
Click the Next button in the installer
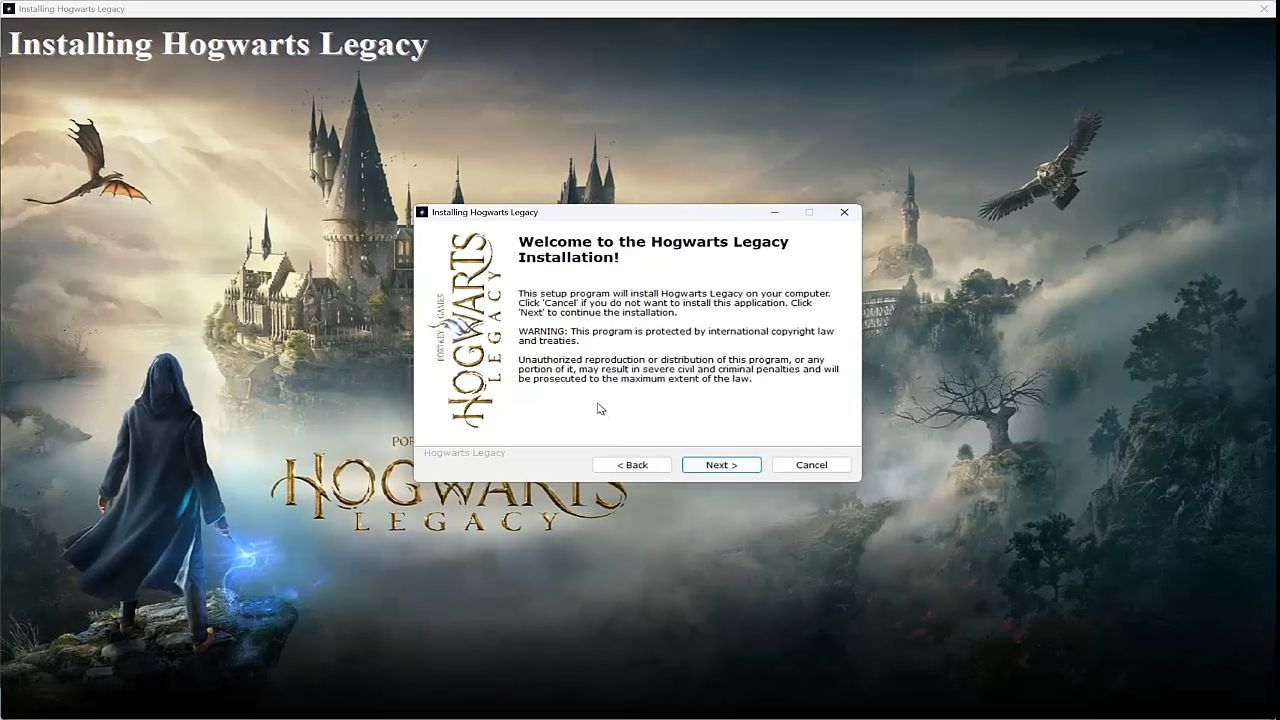click(721, 465)
